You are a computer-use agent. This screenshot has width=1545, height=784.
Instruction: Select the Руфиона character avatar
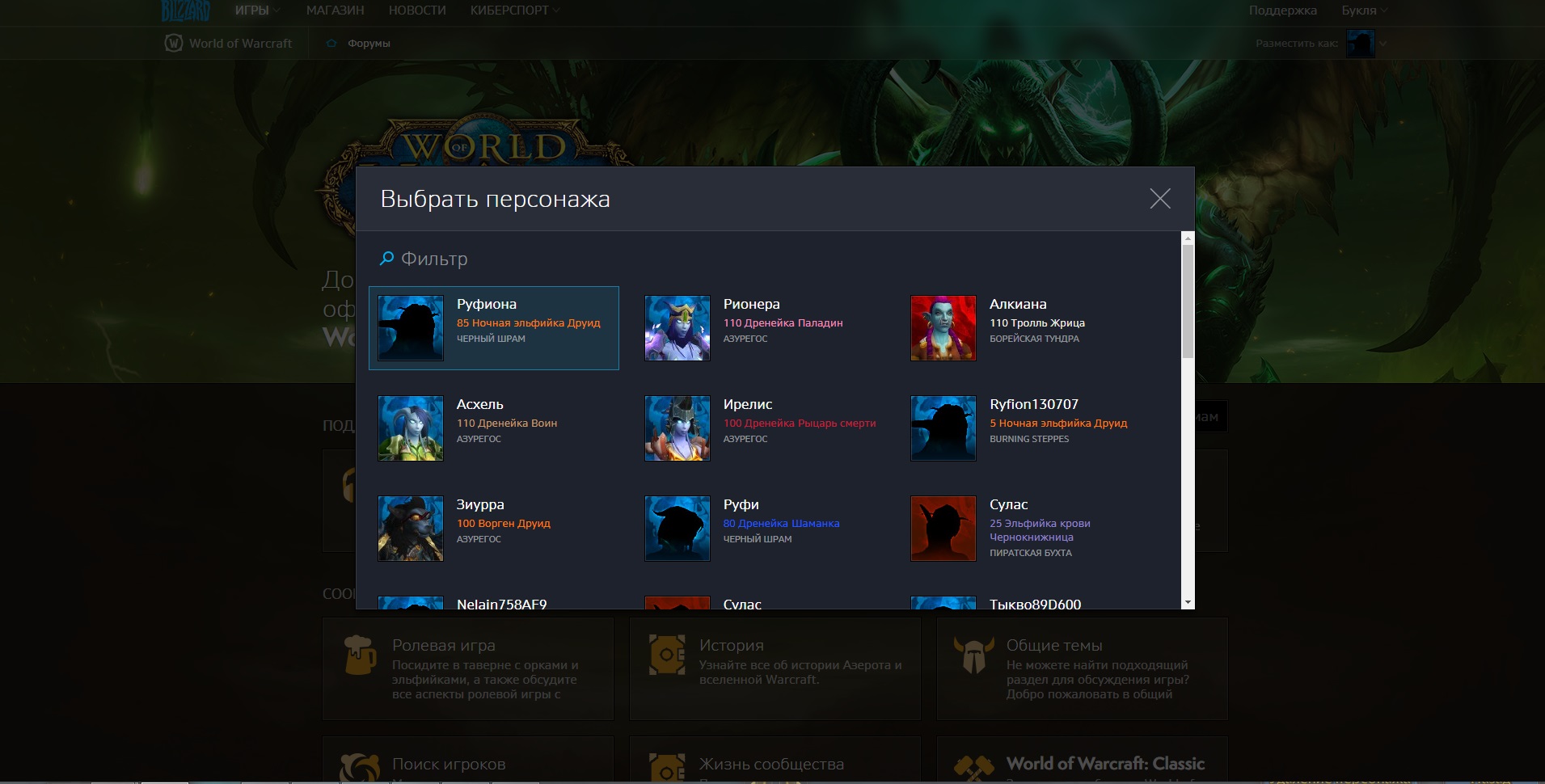411,328
